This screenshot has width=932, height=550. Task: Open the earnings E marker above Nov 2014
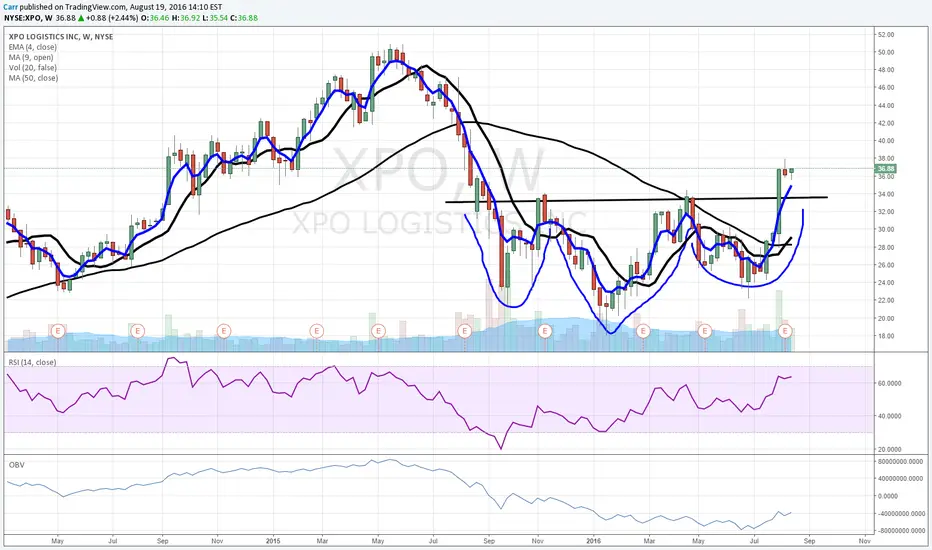click(223, 330)
